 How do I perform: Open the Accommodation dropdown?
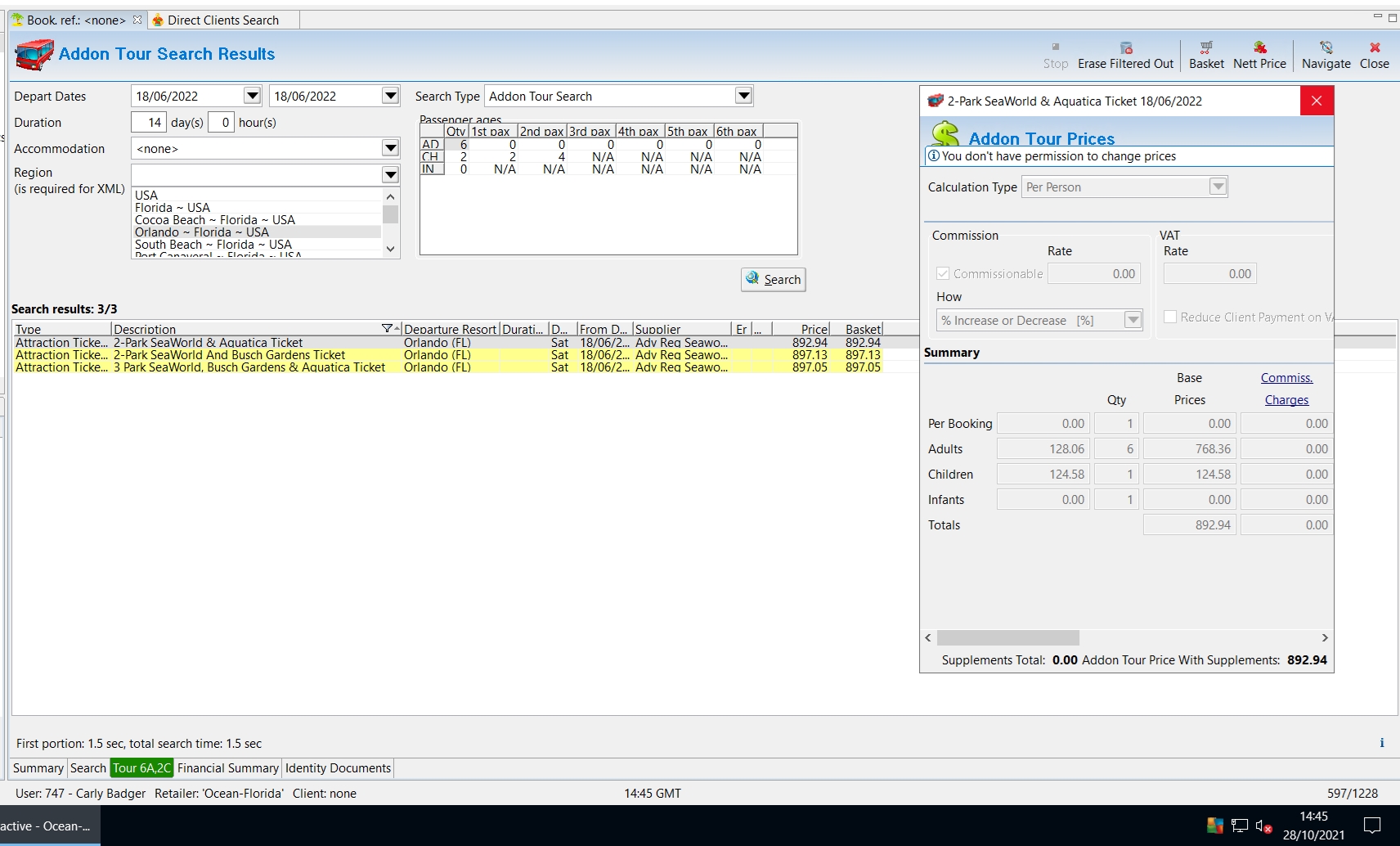pyautogui.click(x=390, y=149)
